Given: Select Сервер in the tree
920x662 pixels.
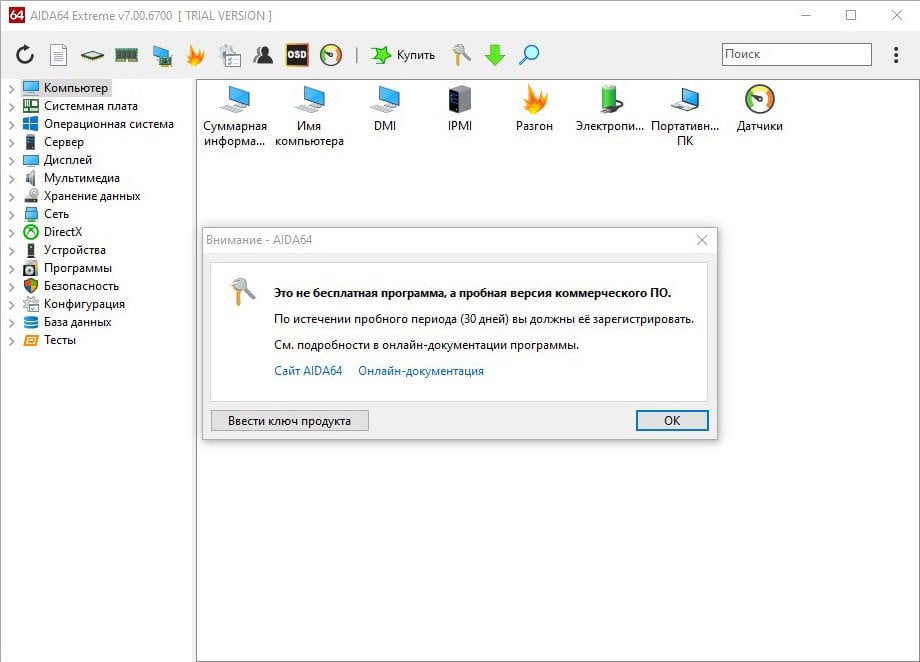Looking at the screenshot, I should [53, 142].
